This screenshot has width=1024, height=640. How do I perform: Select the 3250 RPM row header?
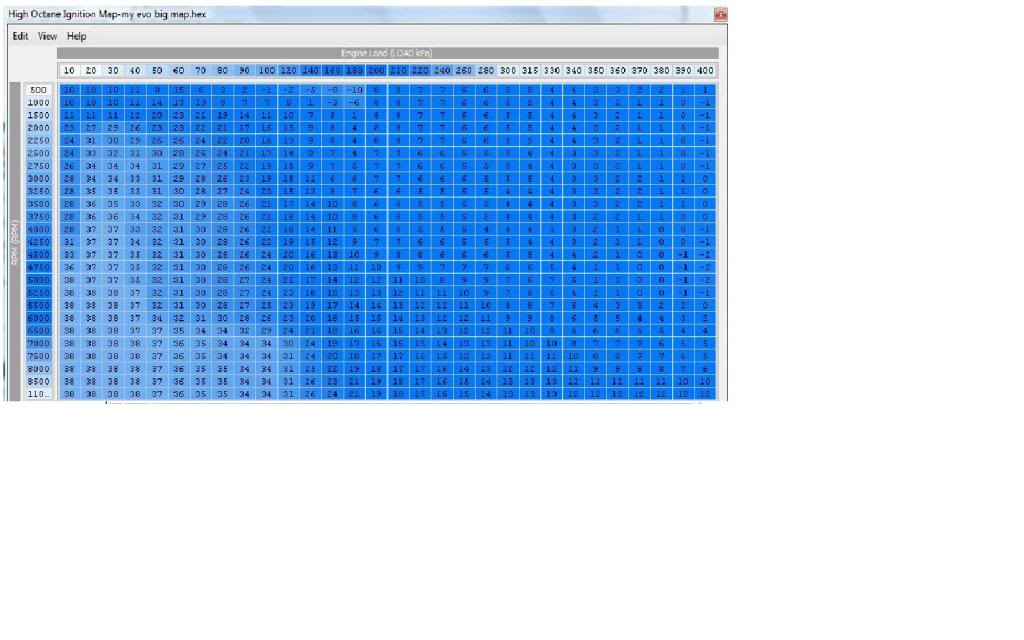coord(39,191)
